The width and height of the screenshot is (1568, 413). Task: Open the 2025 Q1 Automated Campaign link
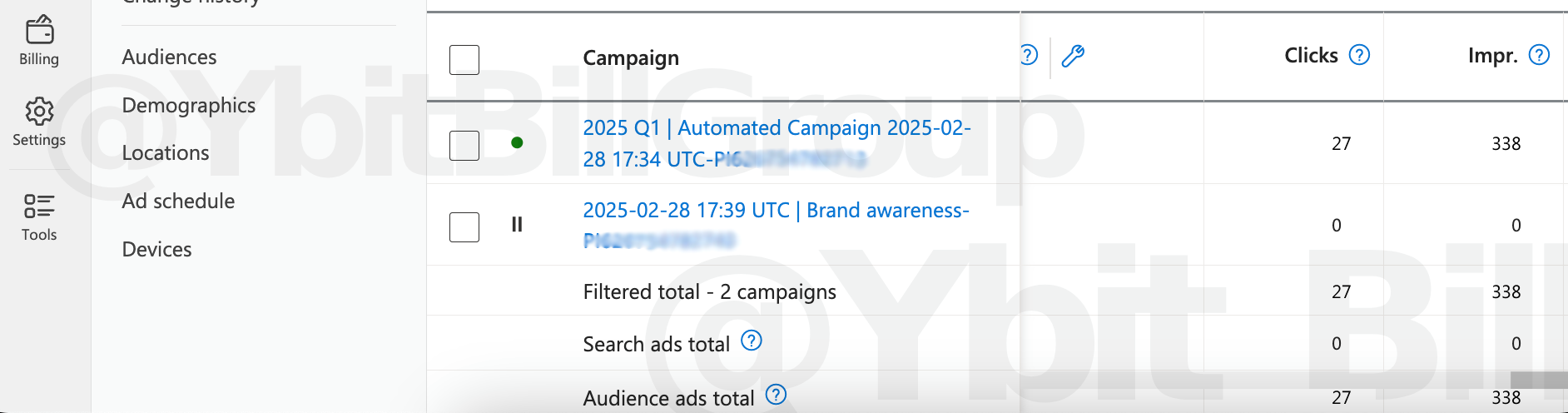[776, 128]
